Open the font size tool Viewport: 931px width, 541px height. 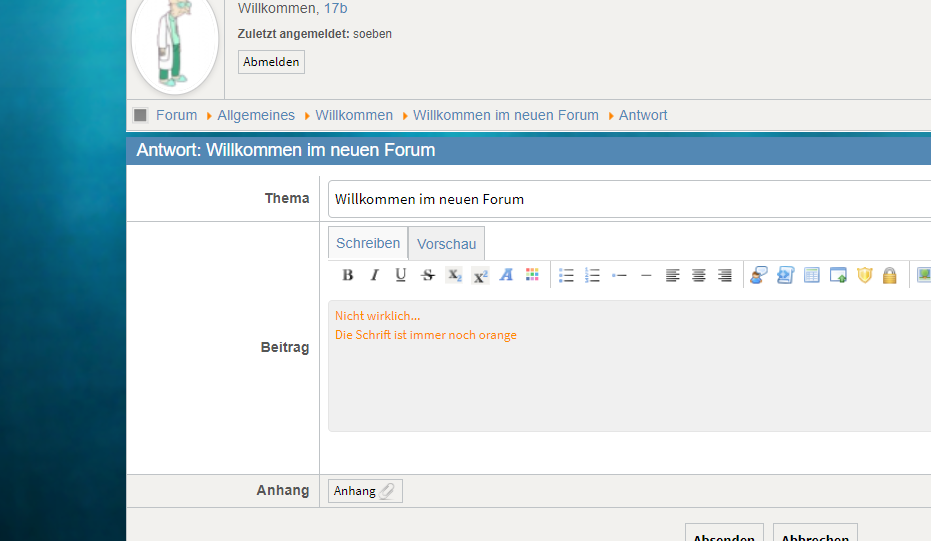tap(506, 275)
